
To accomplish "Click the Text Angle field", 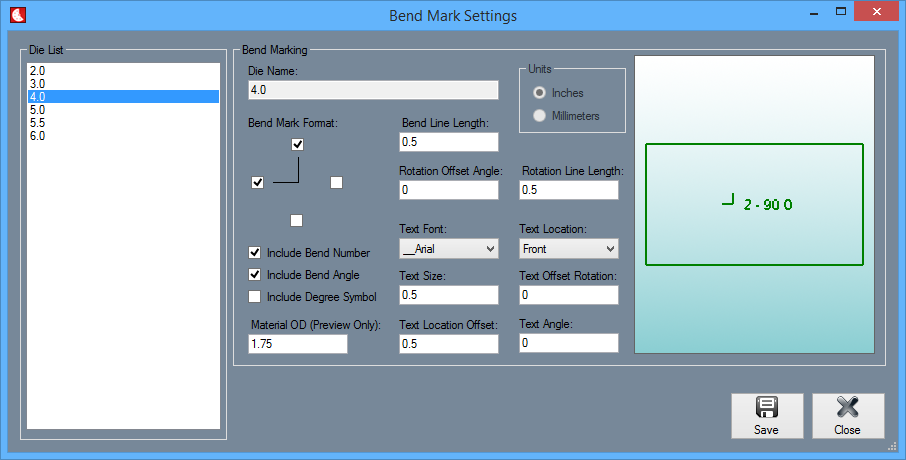I will pos(569,343).
